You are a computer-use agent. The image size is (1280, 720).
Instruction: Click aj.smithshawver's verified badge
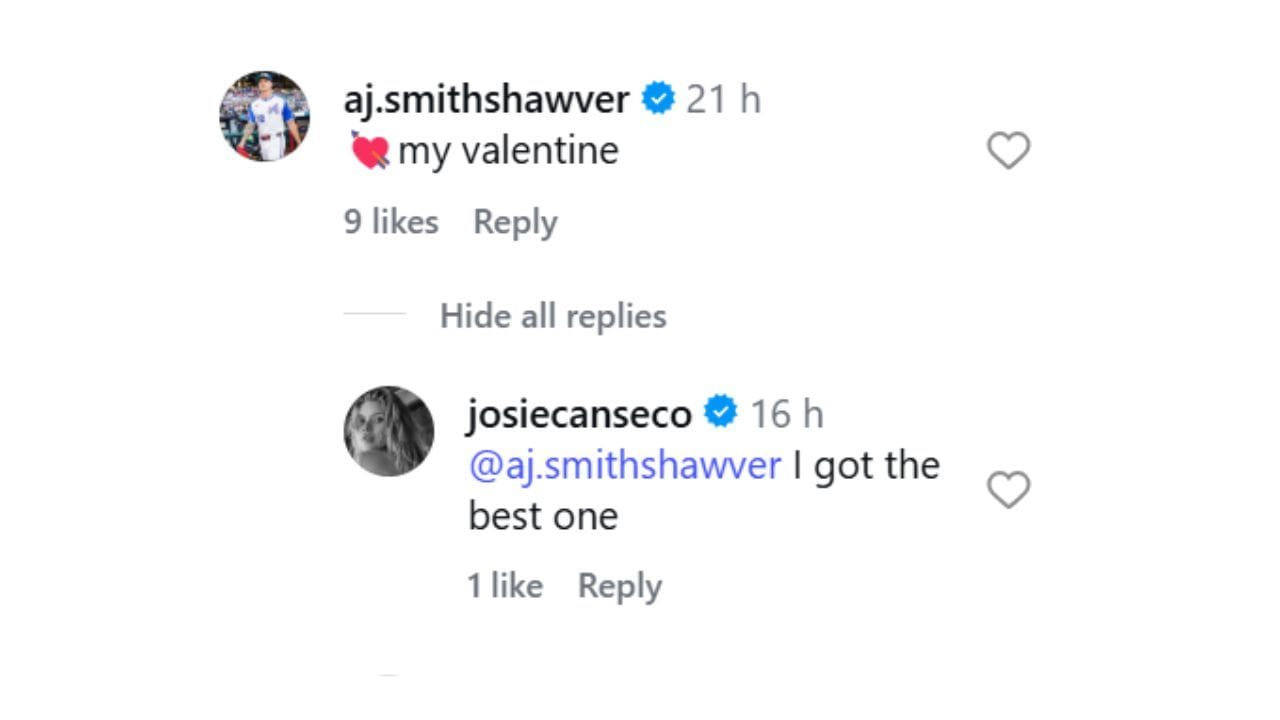tap(657, 98)
